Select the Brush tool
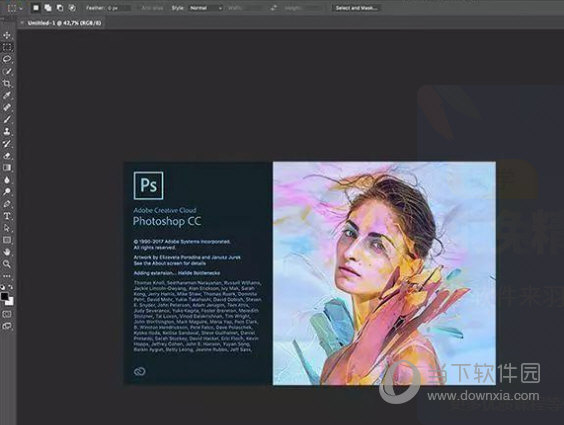Screen dimensions: 564x425 point(6,119)
